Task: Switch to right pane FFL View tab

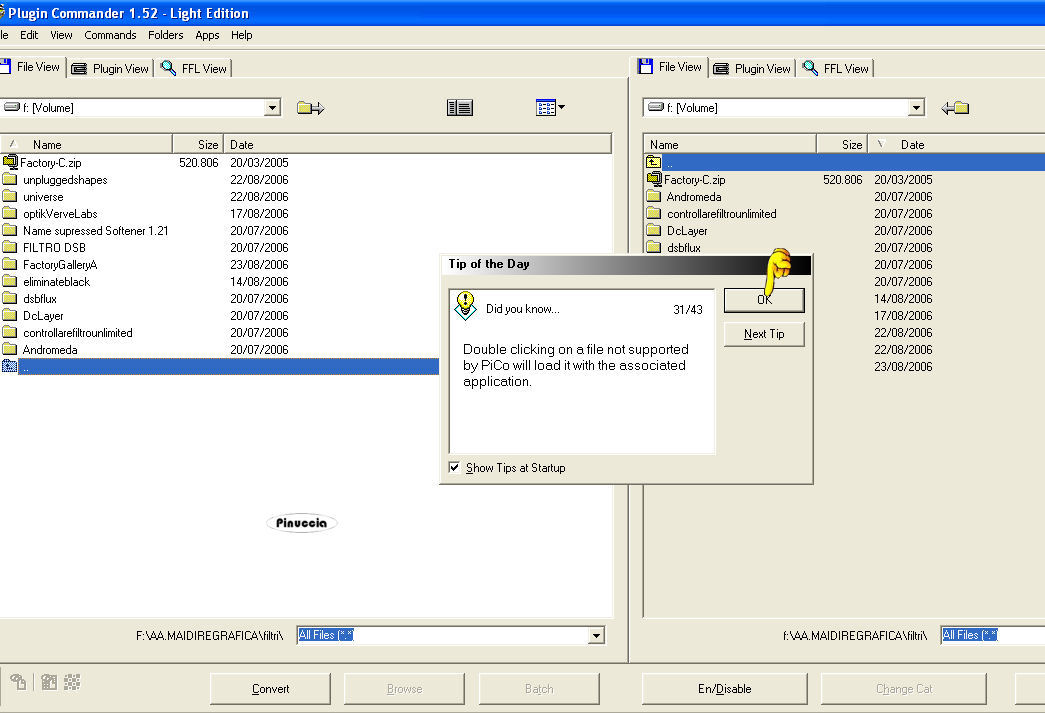Action: tap(836, 68)
